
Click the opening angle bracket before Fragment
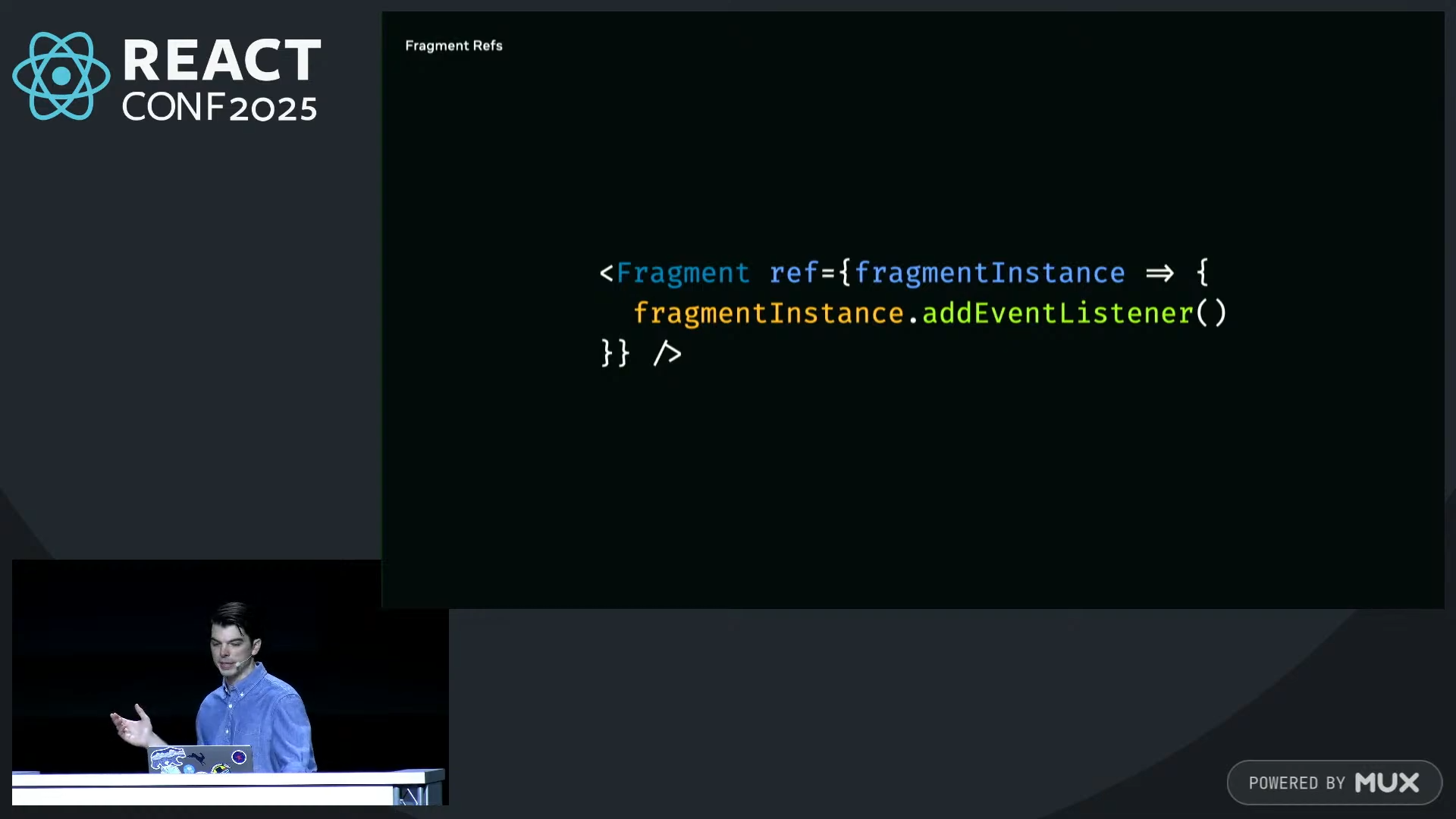[x=606, y=273]
